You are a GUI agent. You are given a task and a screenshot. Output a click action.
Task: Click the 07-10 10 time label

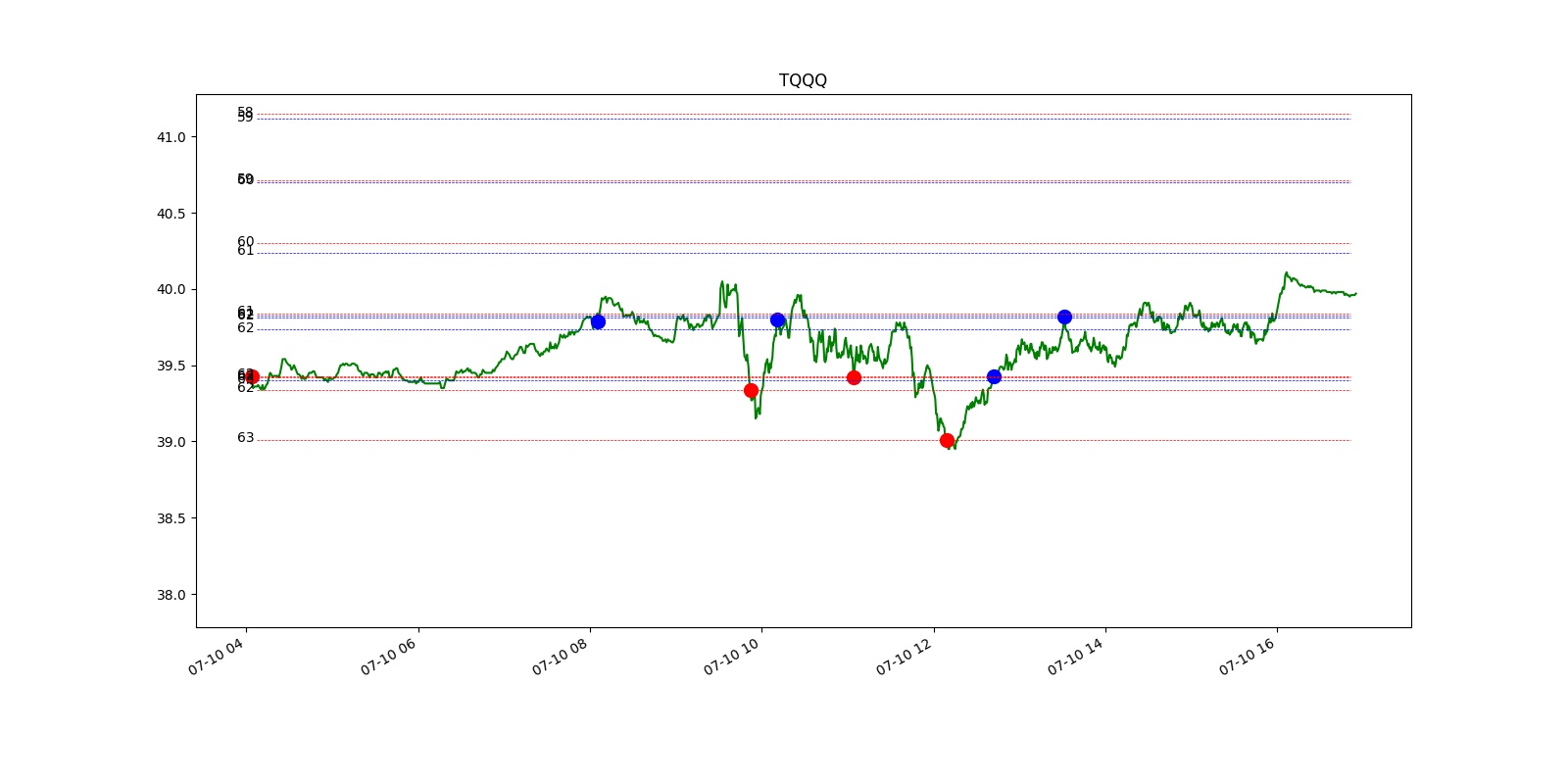click(x=731, y=657)
